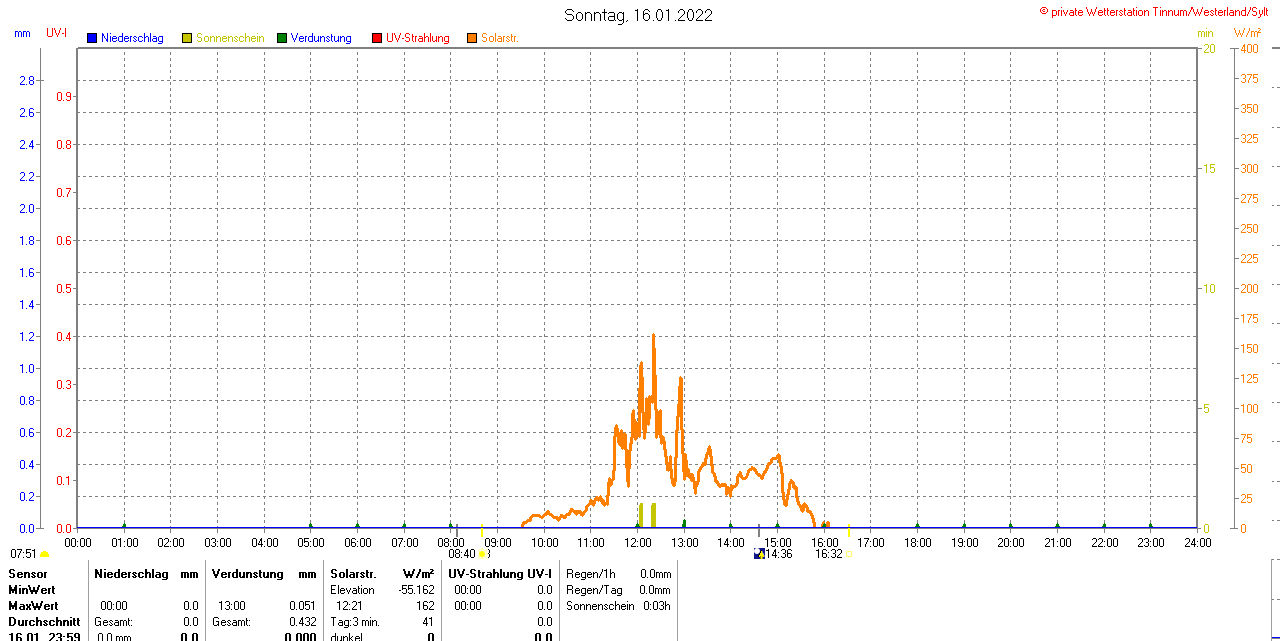This screenshot has height=641, width=1280.
Task: Click the orange Solarstr. legend square
Action: click(472, 38)
